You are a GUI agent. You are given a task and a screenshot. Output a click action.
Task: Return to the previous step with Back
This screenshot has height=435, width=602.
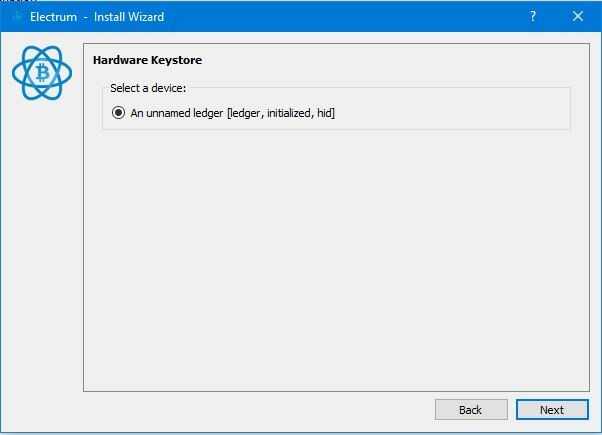471,410
